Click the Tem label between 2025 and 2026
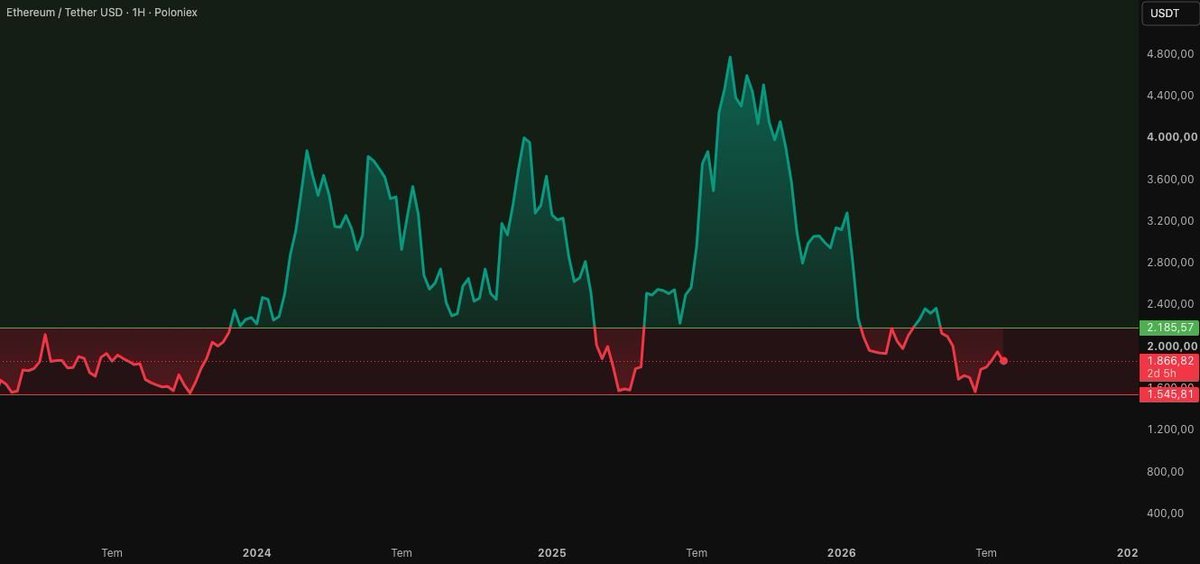The width and height of the screenshot is (1200, 564). 697,553
